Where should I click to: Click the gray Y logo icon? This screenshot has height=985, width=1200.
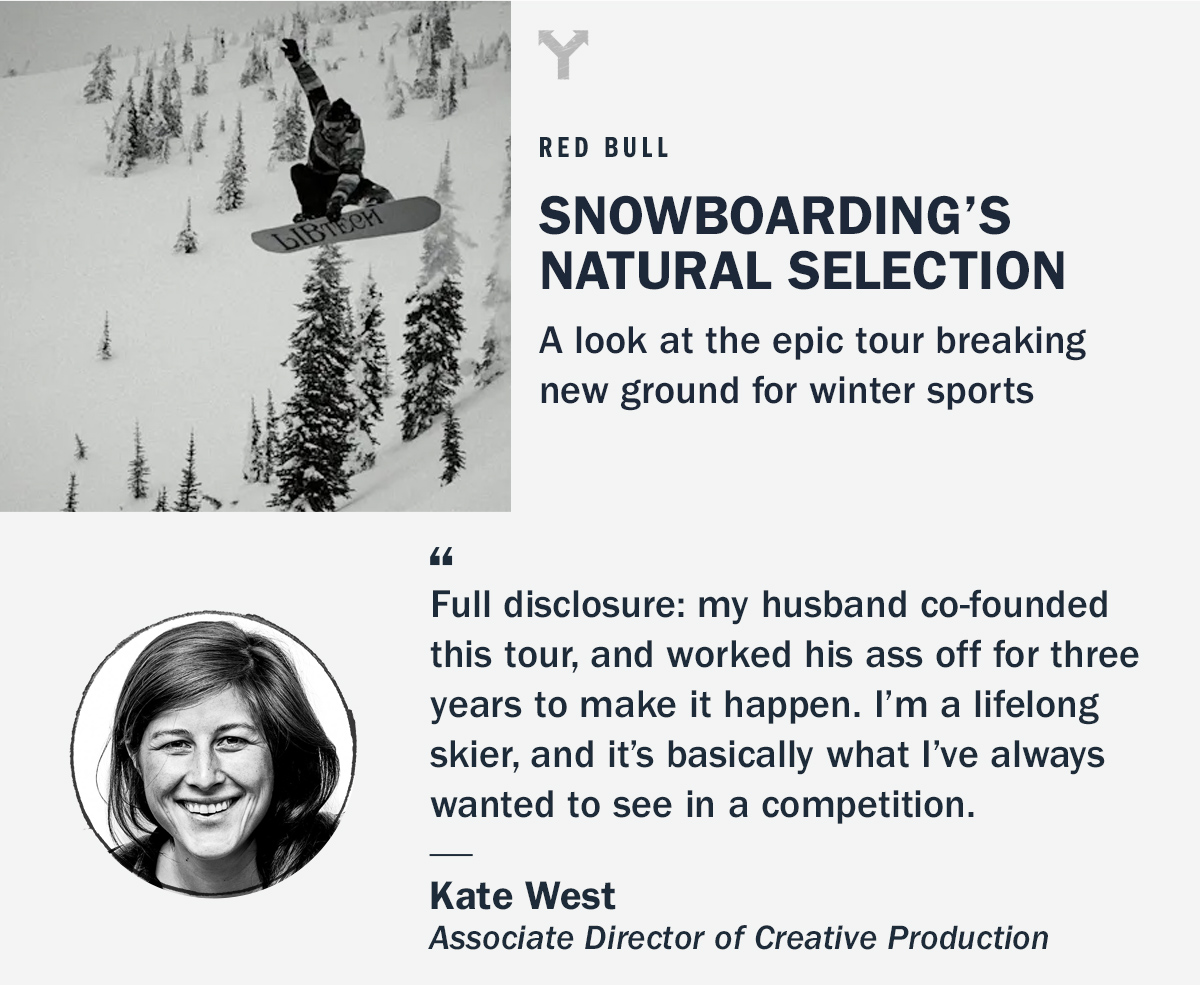[563, 54]
